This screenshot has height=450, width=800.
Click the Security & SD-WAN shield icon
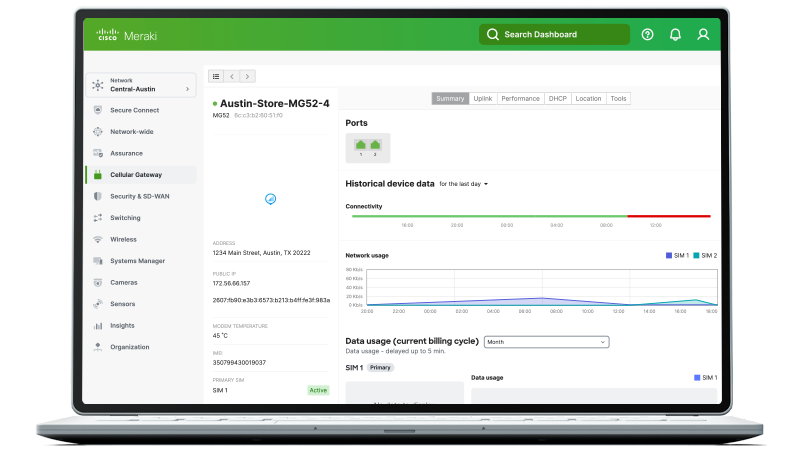pyautogui.click(x=98, y=196)
